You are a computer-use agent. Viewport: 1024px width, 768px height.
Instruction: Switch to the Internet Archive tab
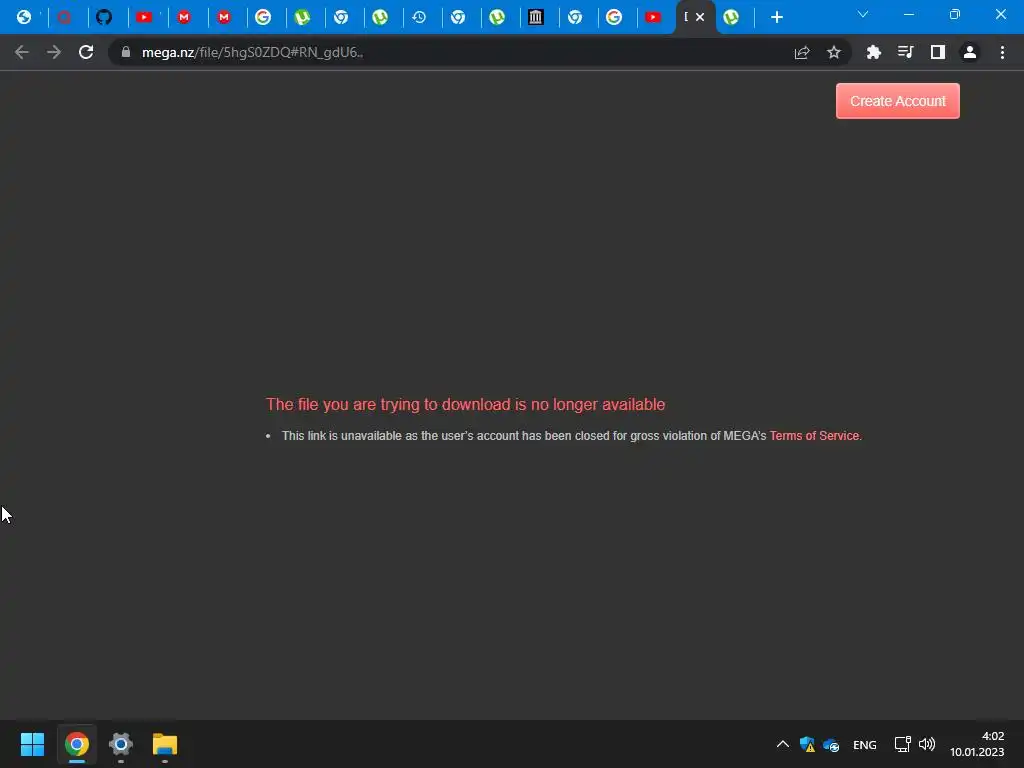536,17
